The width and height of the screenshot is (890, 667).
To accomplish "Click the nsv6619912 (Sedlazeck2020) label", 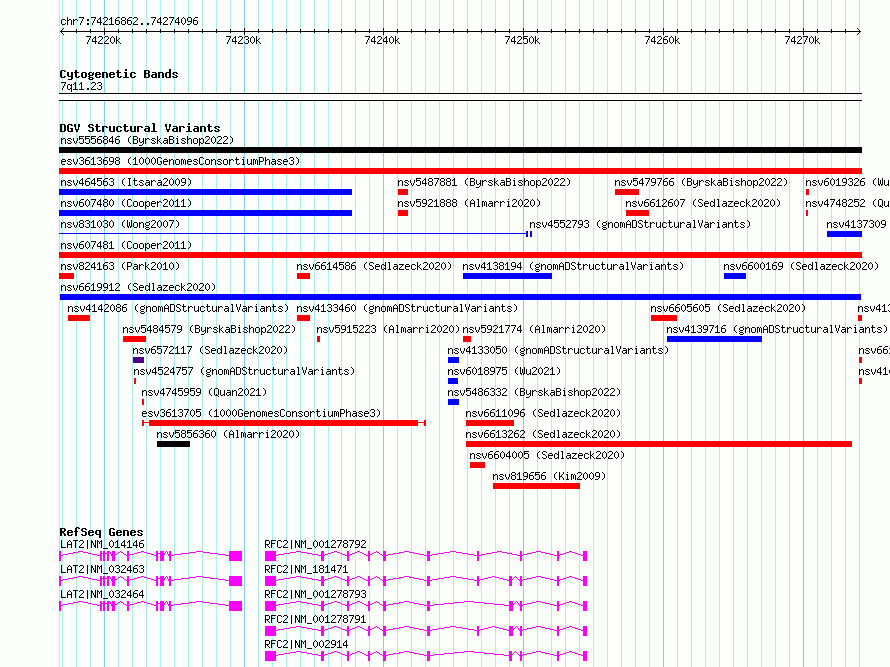I will [138, 287].
